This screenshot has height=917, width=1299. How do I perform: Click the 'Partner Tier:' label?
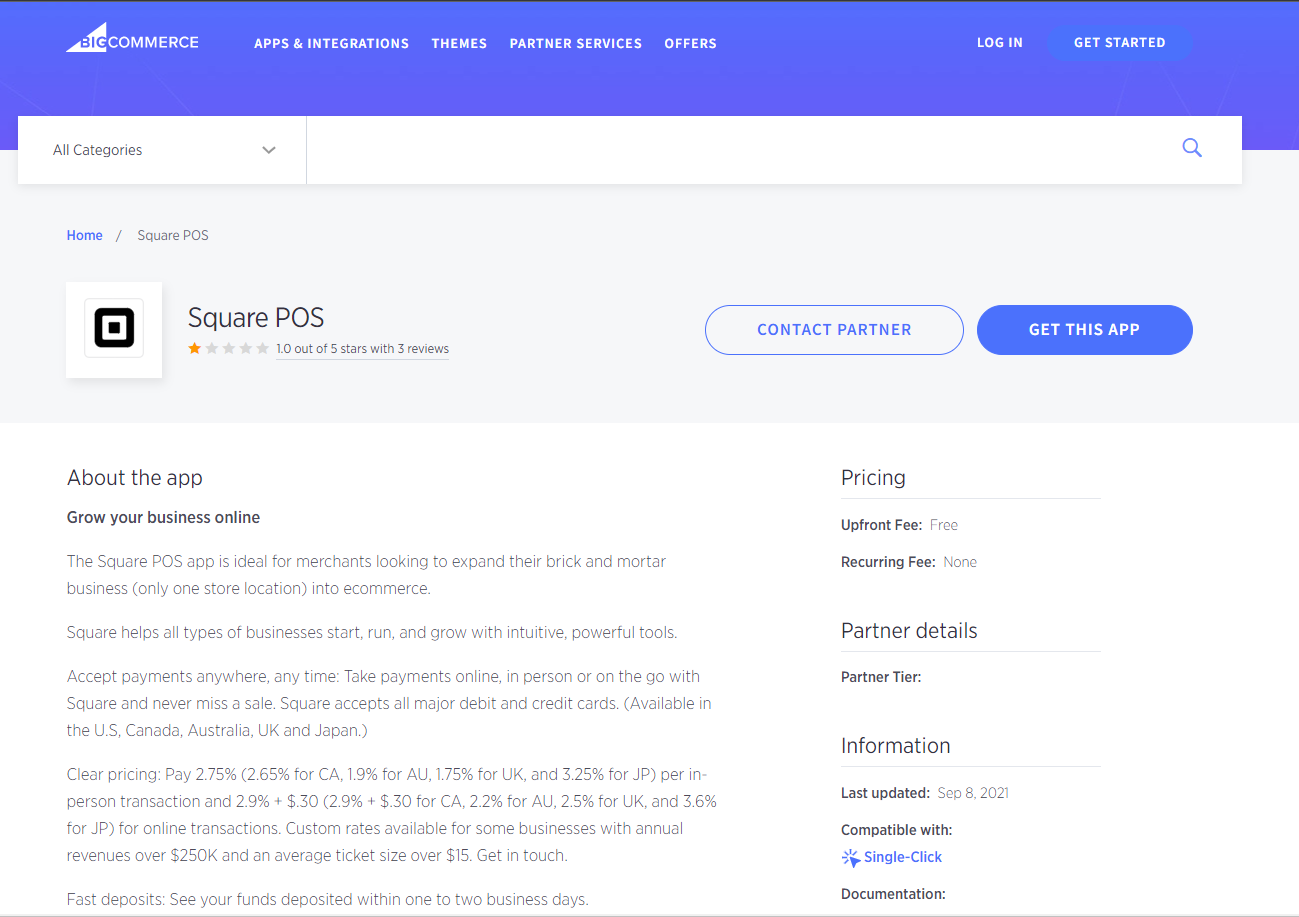tap(881, 677)
